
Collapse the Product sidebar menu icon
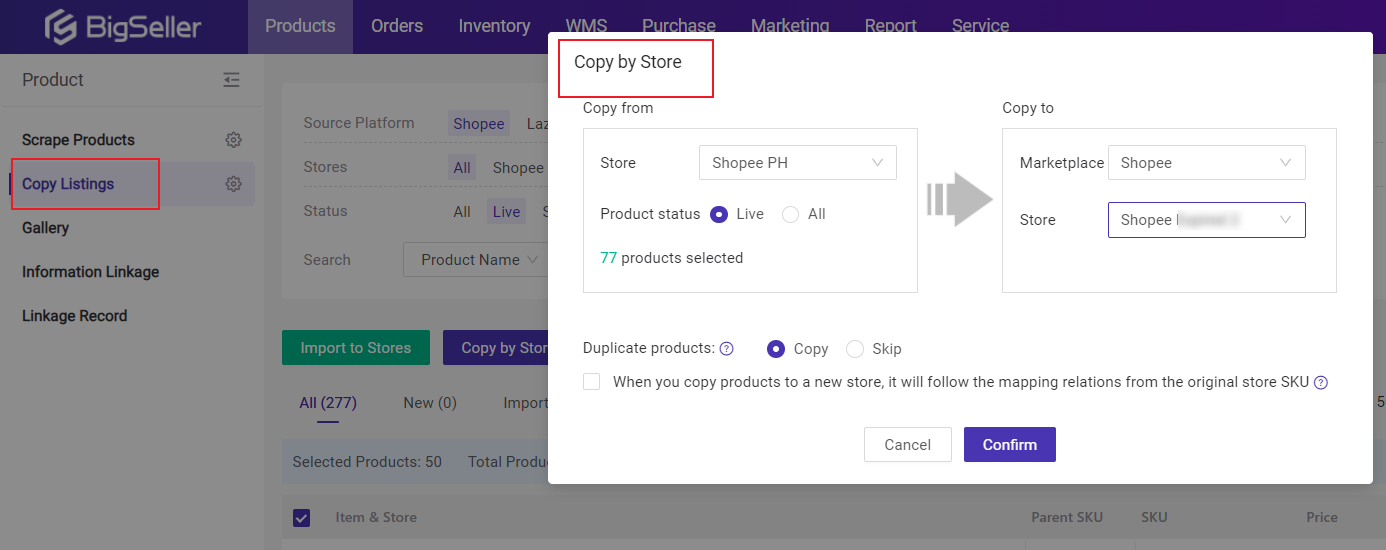pos(231,80)
